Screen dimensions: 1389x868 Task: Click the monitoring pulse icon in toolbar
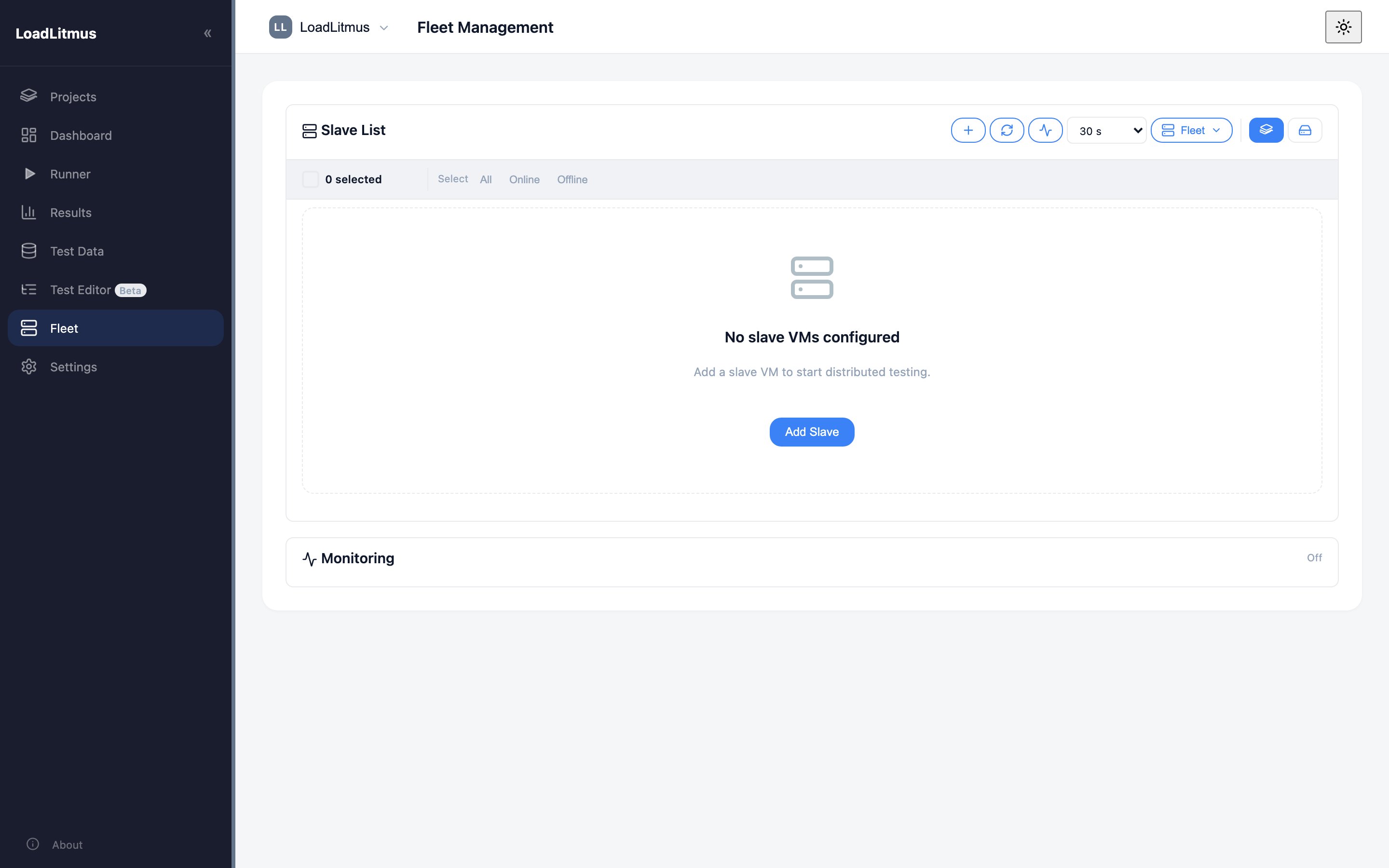click(x=1045, y=130)
